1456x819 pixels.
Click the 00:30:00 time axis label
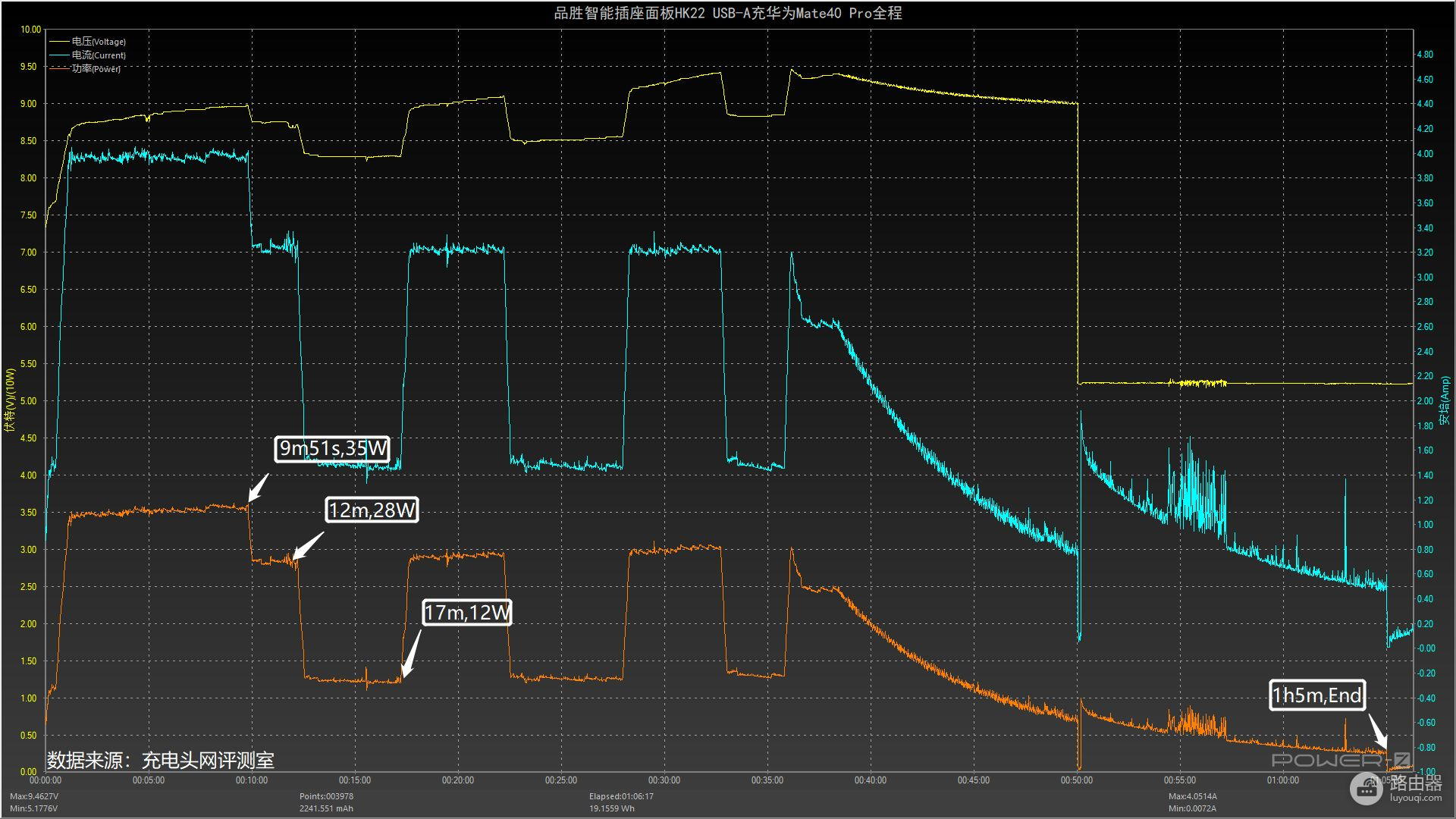pyautogui.click(x=664, y=780)
